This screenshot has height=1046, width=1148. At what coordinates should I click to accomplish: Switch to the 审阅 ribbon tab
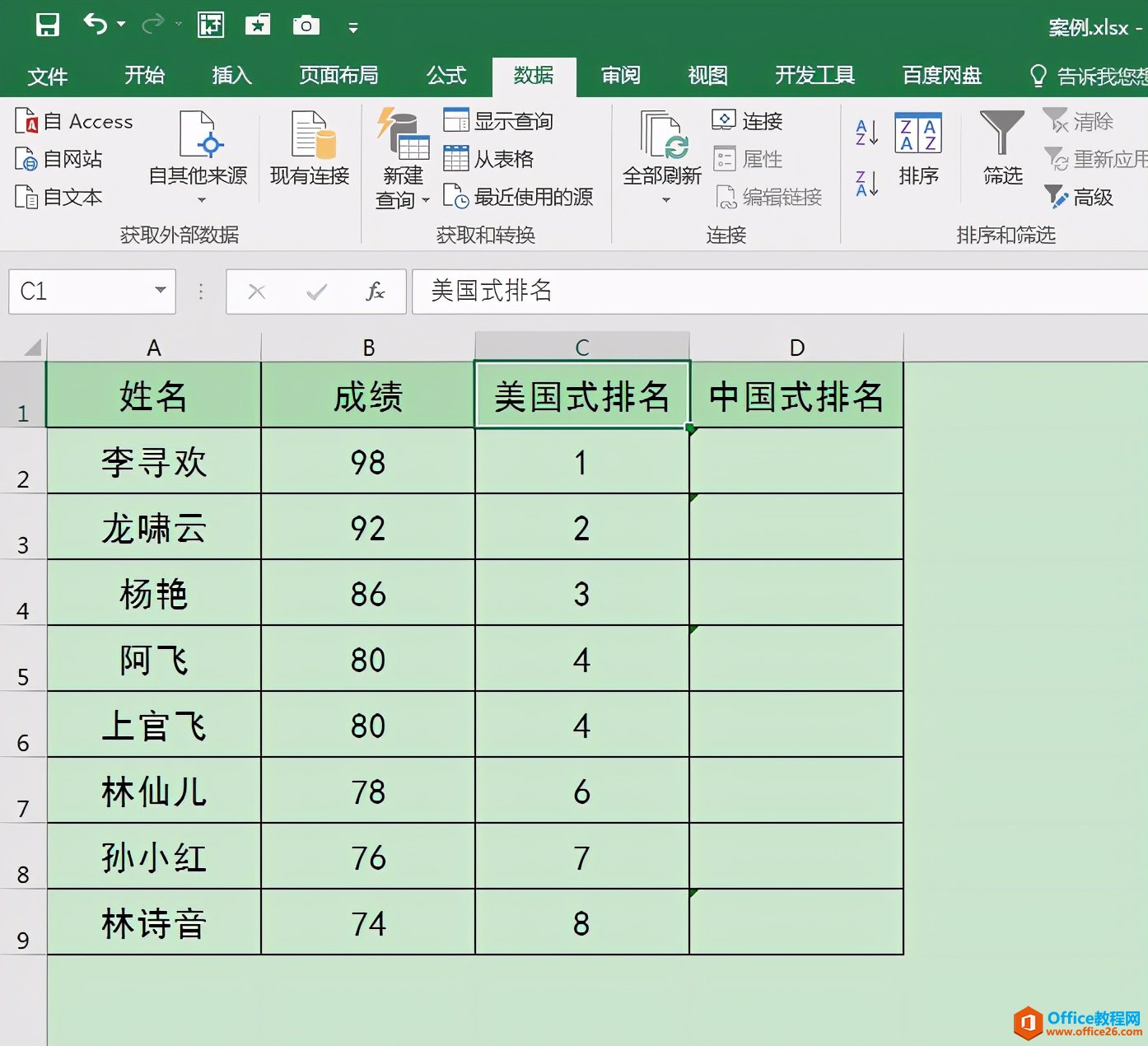click(x=620, y=76)
